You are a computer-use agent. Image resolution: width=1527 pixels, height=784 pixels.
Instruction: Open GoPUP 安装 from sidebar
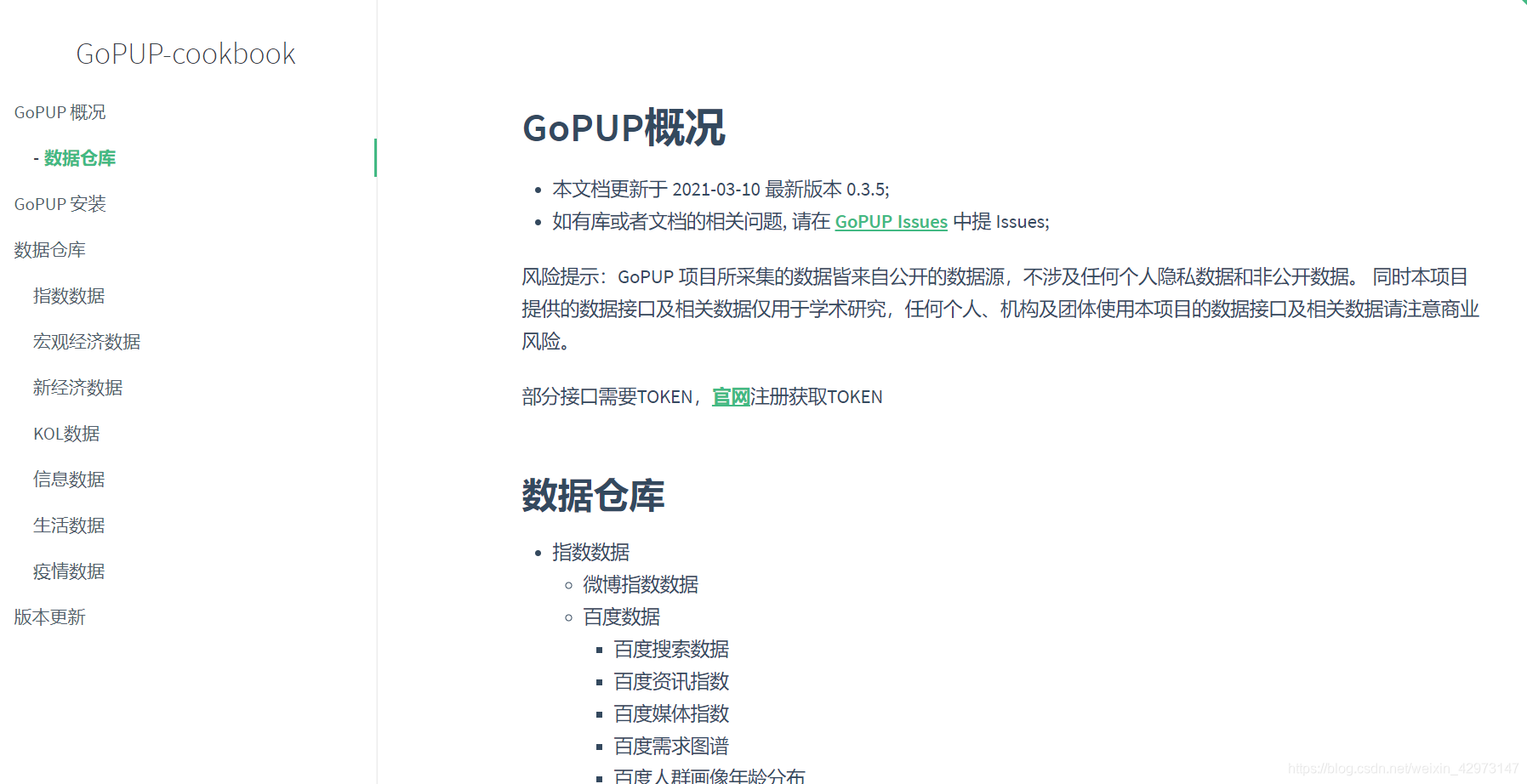(x=60, y=203)
